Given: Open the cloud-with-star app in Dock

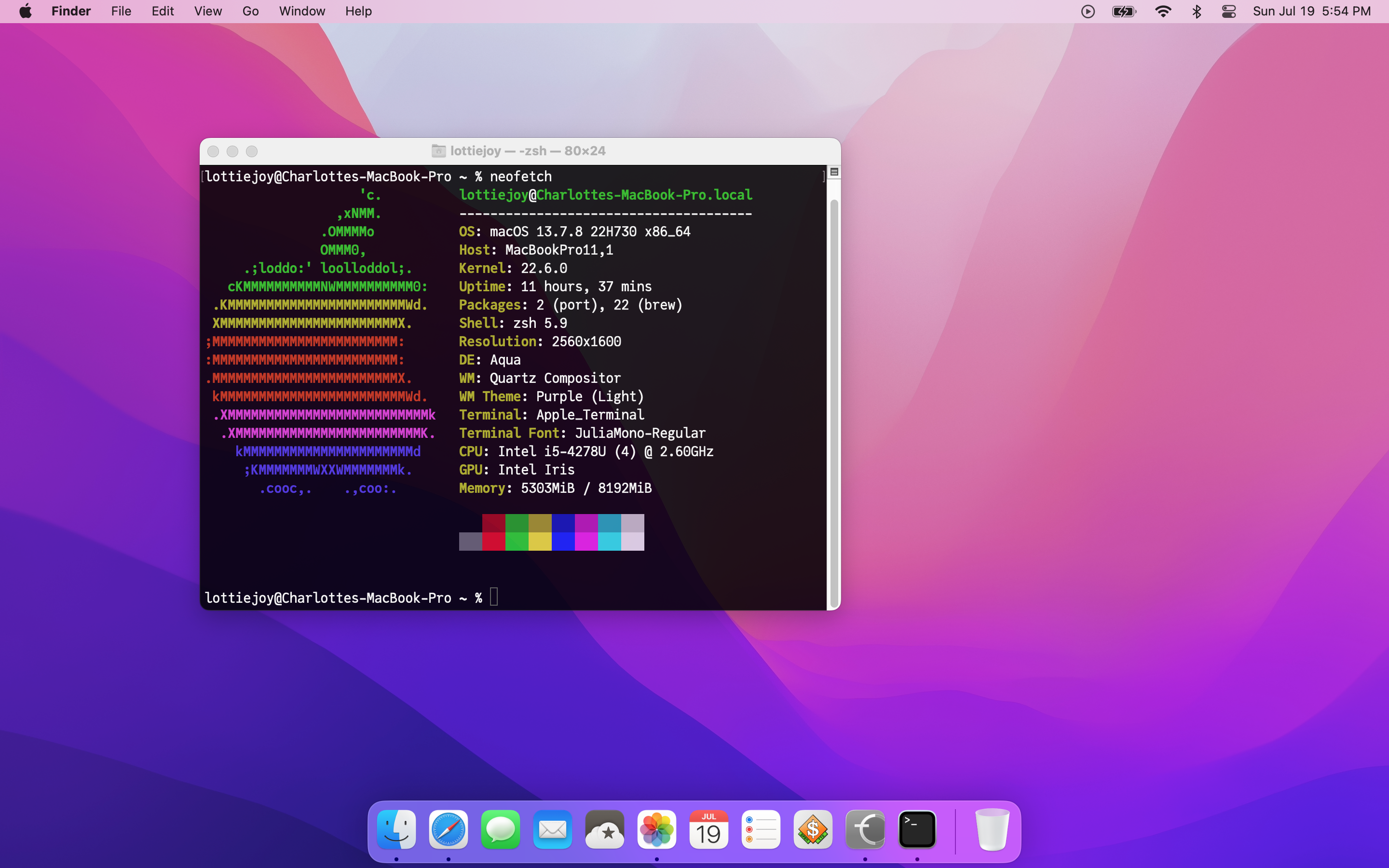Looking at the screenshot, I should 604,829.
